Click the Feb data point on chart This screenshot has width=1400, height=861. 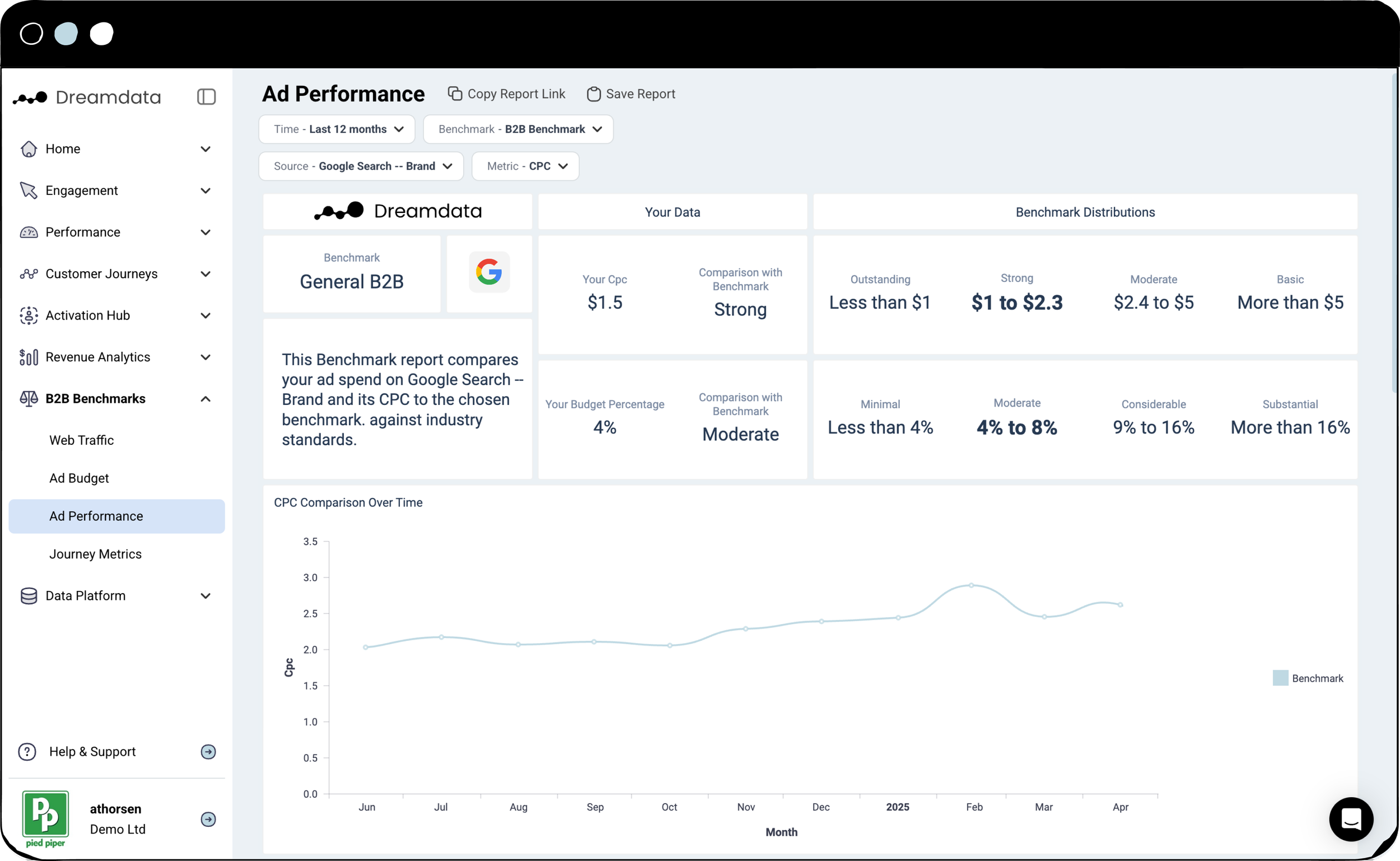click(x=972, y=585)
